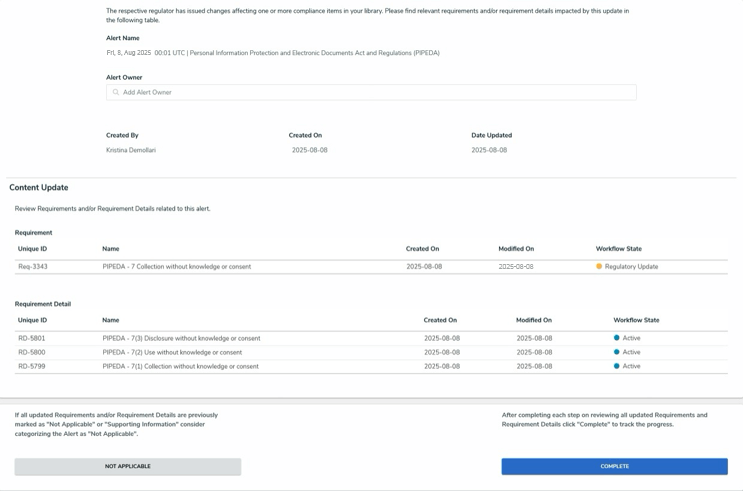This screenshot has height=491, width=743.
Task: Click the Add Alert Owner input field
Action: point(370,92)
